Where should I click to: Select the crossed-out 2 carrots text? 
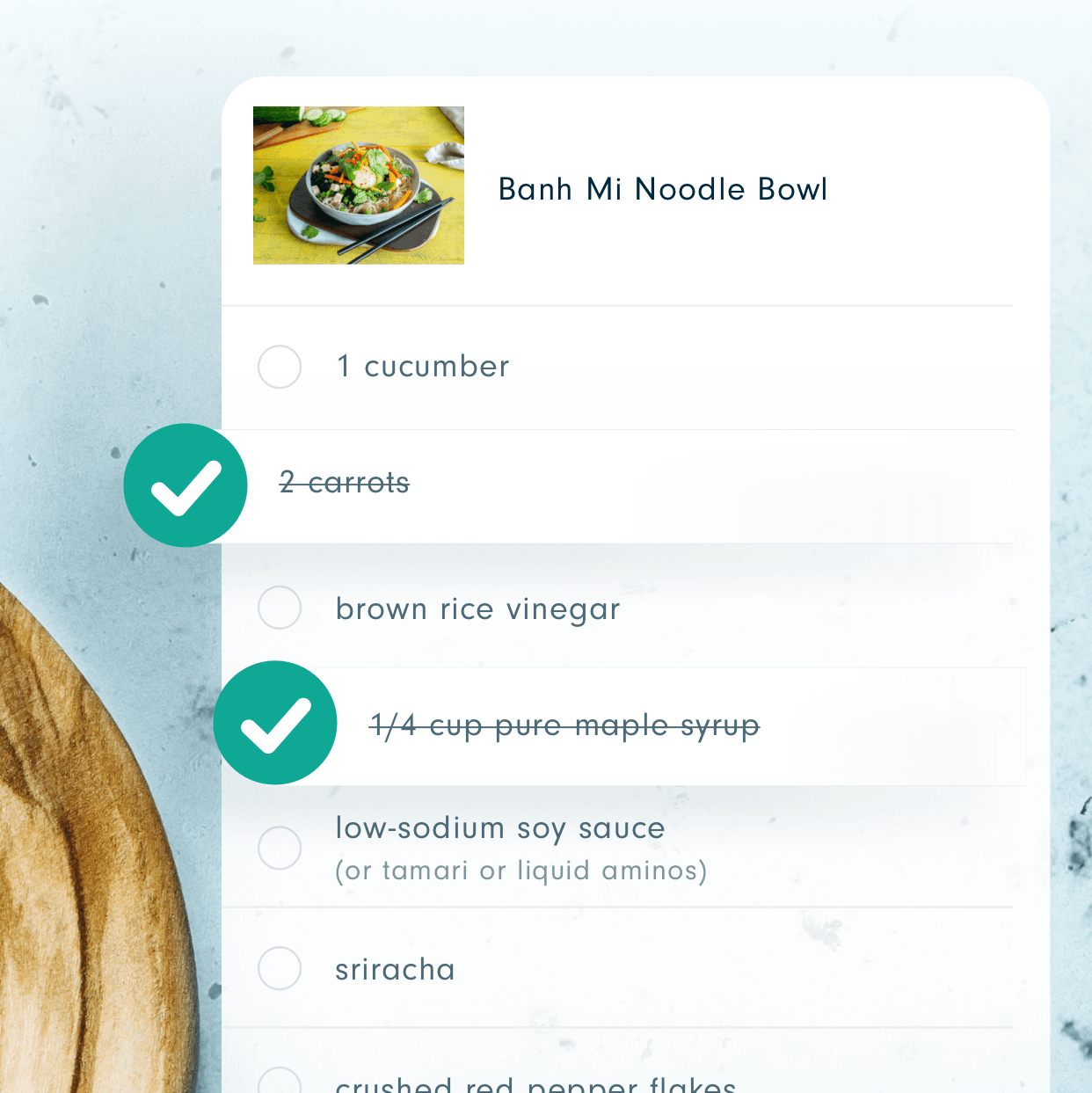pos(345,483)
